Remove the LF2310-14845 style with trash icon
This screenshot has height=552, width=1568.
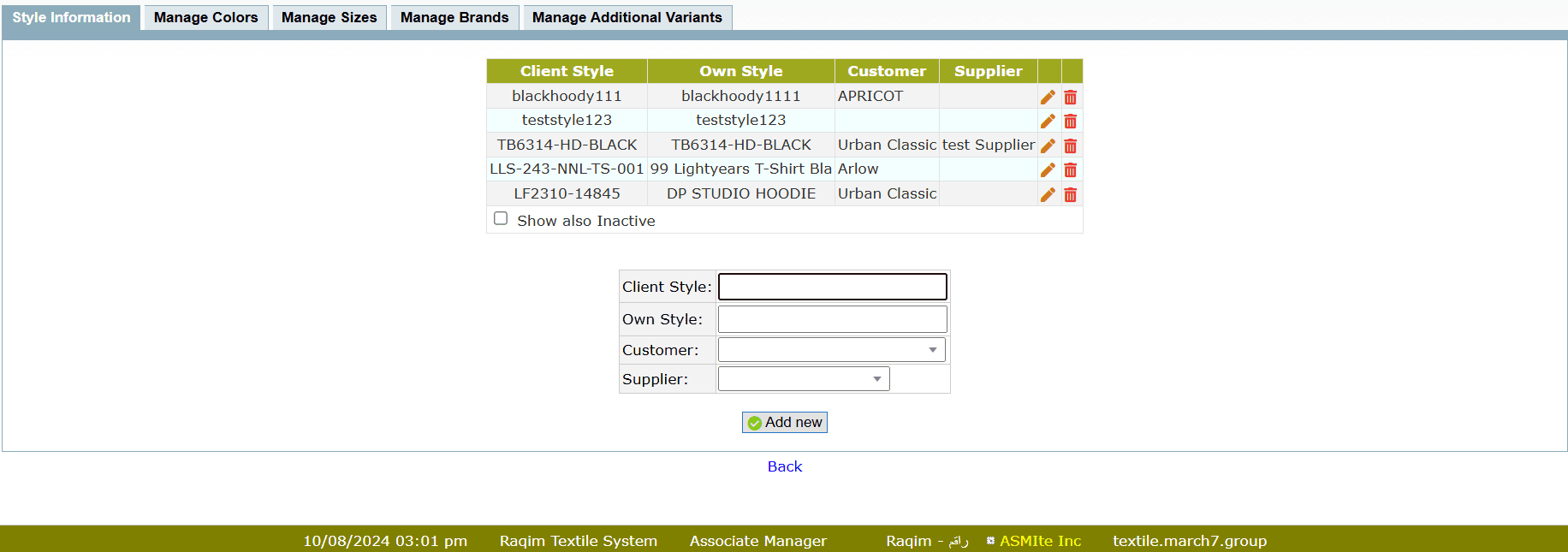point(1070,194)
